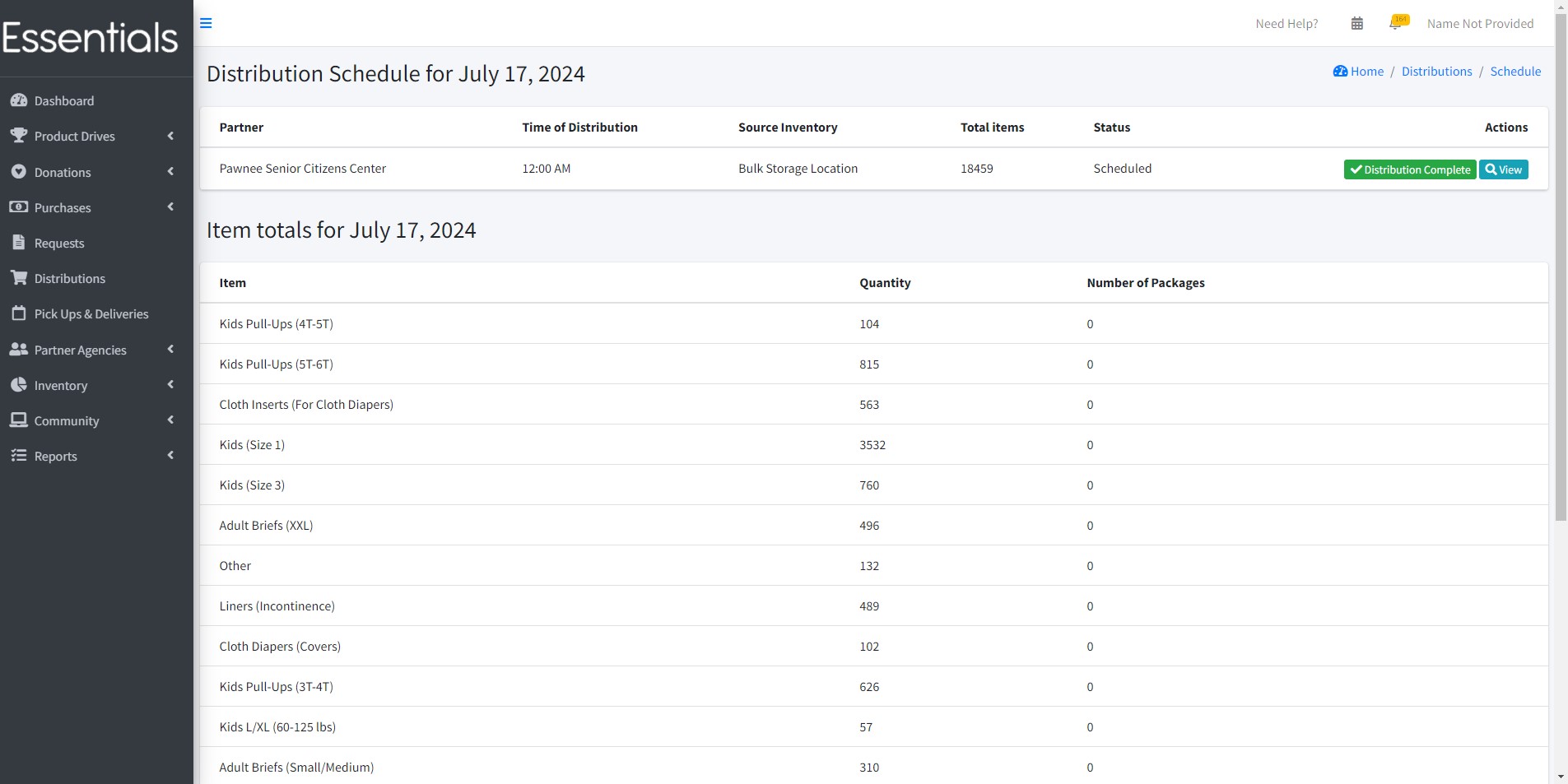Select Kids (Size 3) row
Viewport: 1568px width, 784px height.
pos(873,485)
